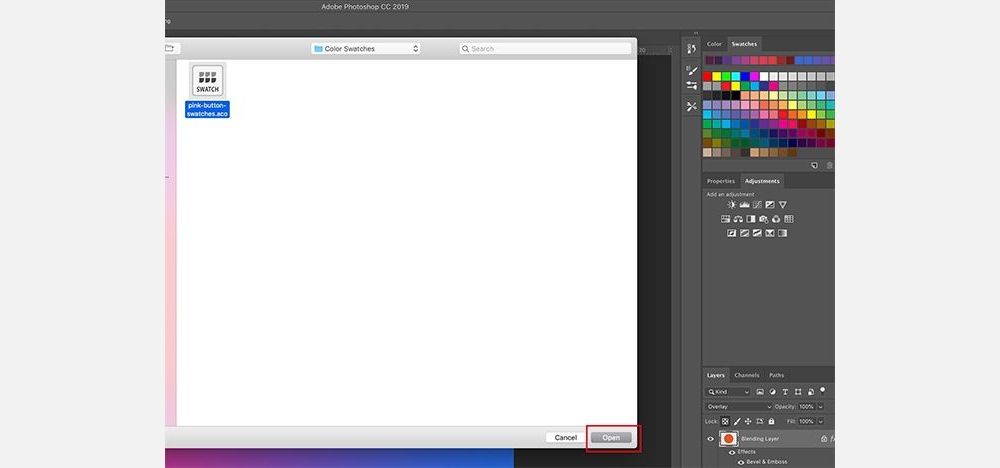This screenshot has width=1000, height=468.
Task: Open the Kind filter dropdown
Action: 728,391
